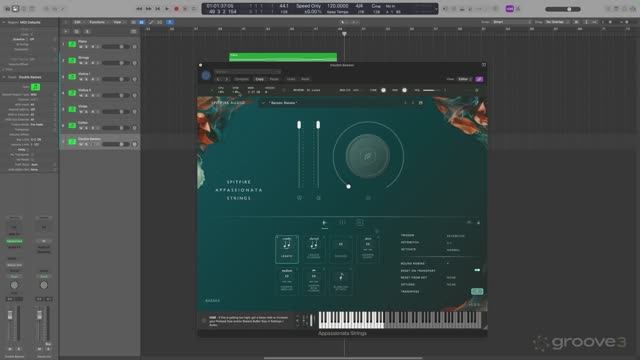
Task: Click Redo in the plugin header
Action: tap(305, 79)
